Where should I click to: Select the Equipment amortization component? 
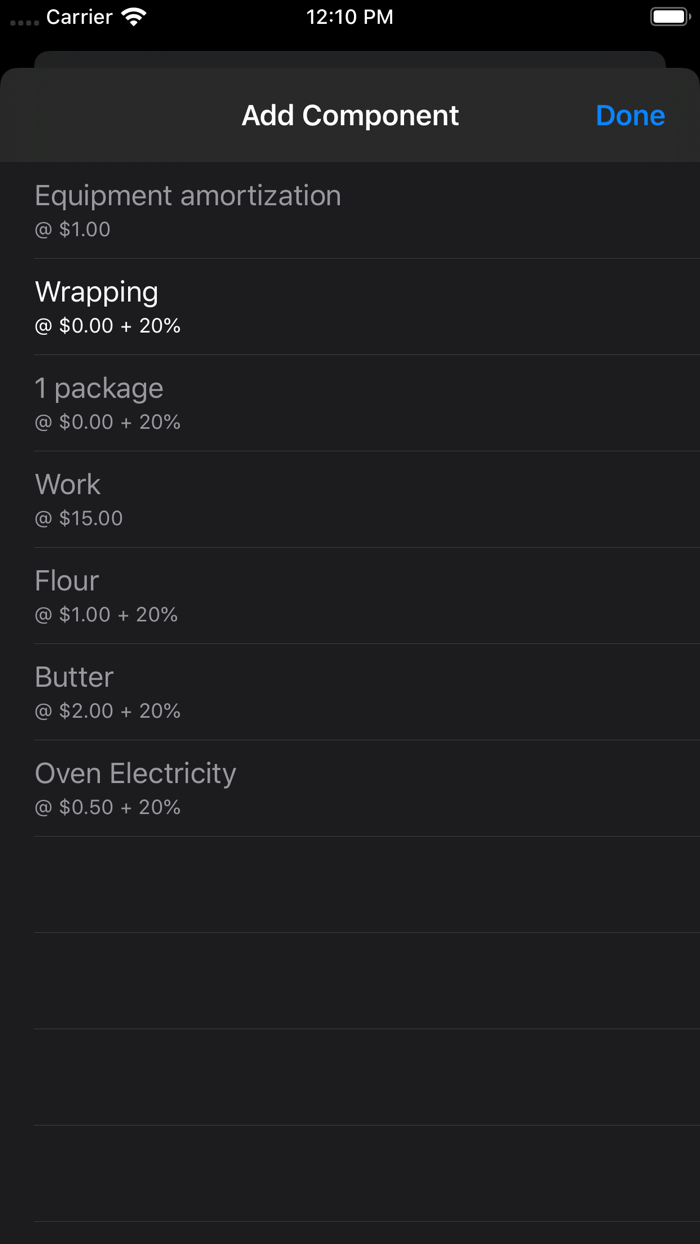188,196
